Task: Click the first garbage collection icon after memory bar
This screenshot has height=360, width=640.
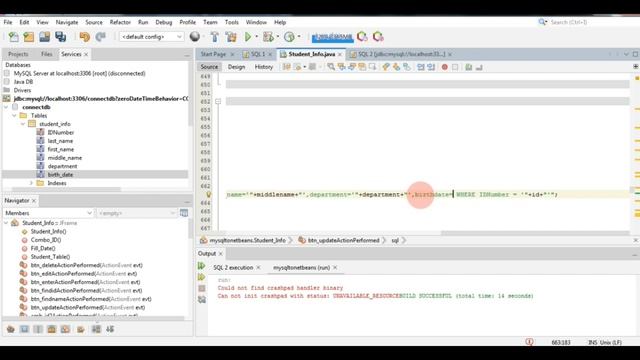Action: tap(362, 37)
